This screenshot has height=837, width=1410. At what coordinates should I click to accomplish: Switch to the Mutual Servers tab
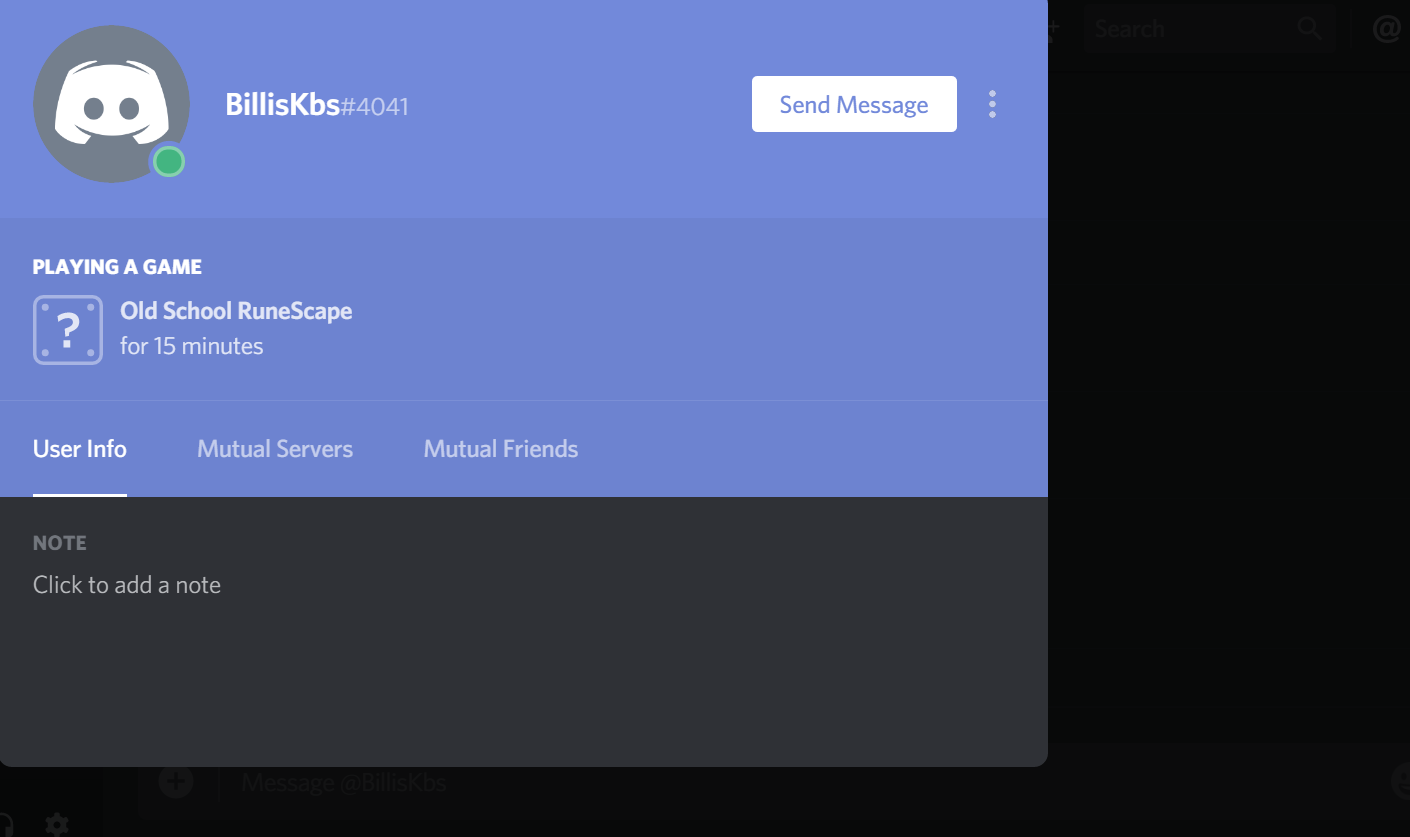point(275,449)
